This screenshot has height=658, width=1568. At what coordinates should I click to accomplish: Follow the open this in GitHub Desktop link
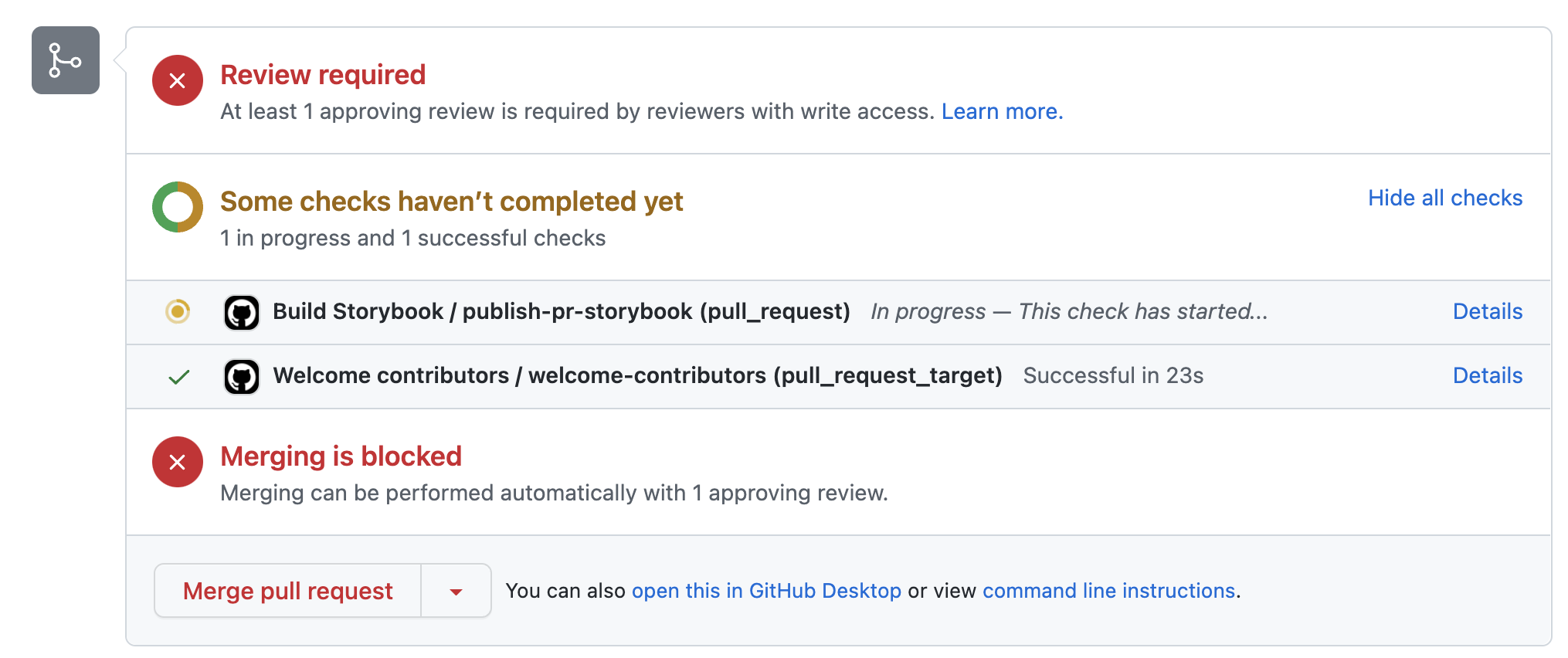click(766, 591)
